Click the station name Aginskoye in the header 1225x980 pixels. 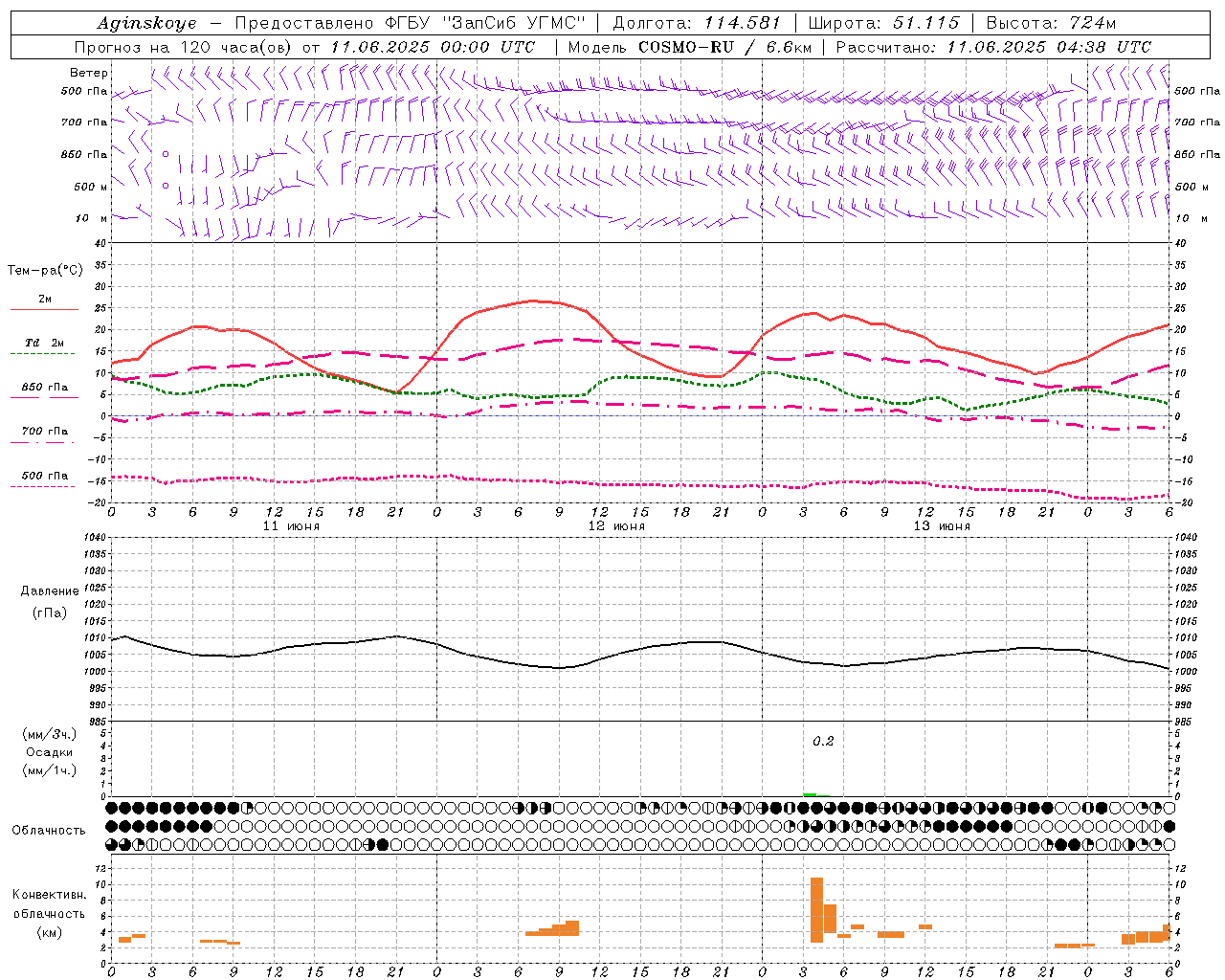146,23
